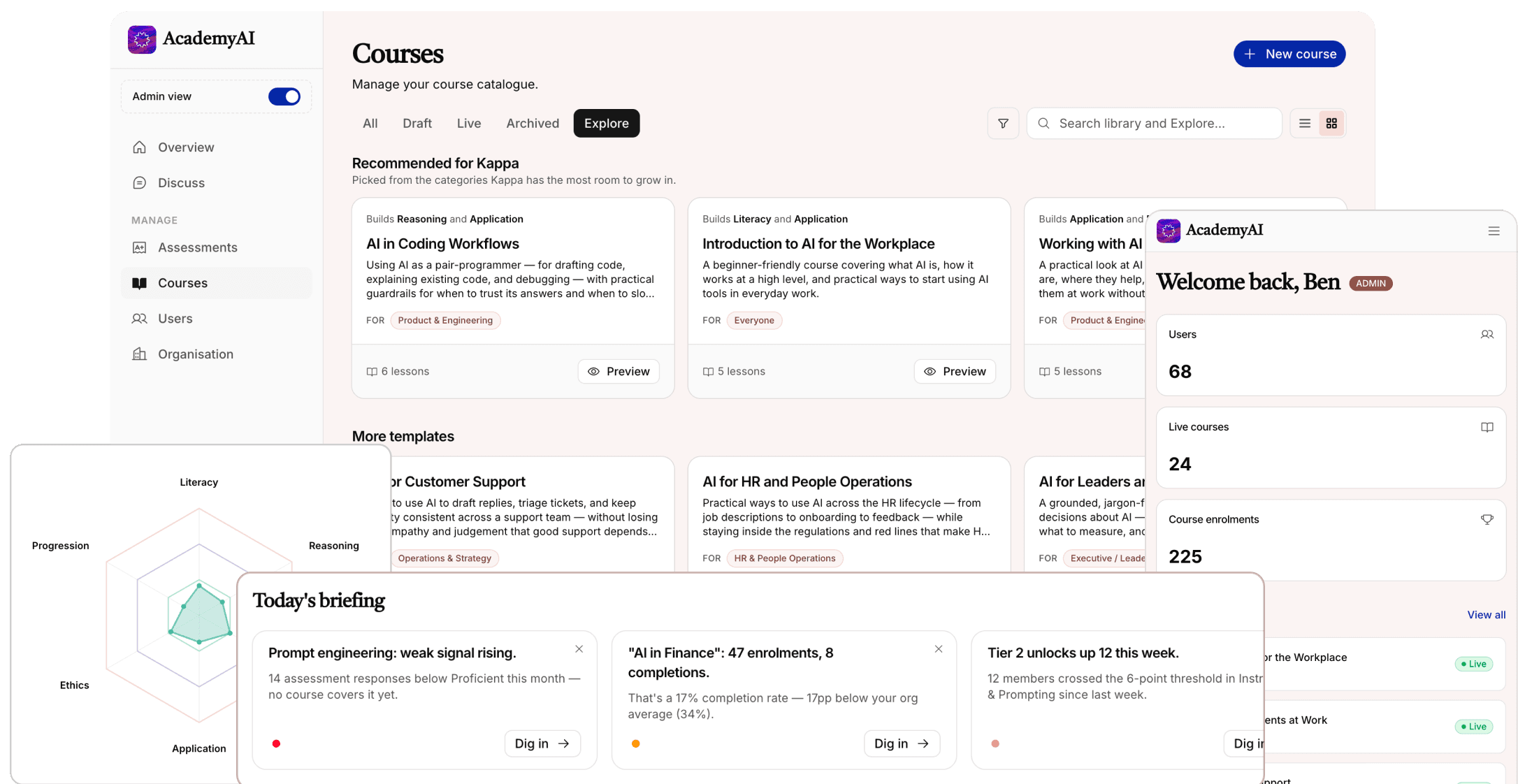Create a course with New course button
The height and width of the screenshot is (784, 1518).
[1289, 54]
